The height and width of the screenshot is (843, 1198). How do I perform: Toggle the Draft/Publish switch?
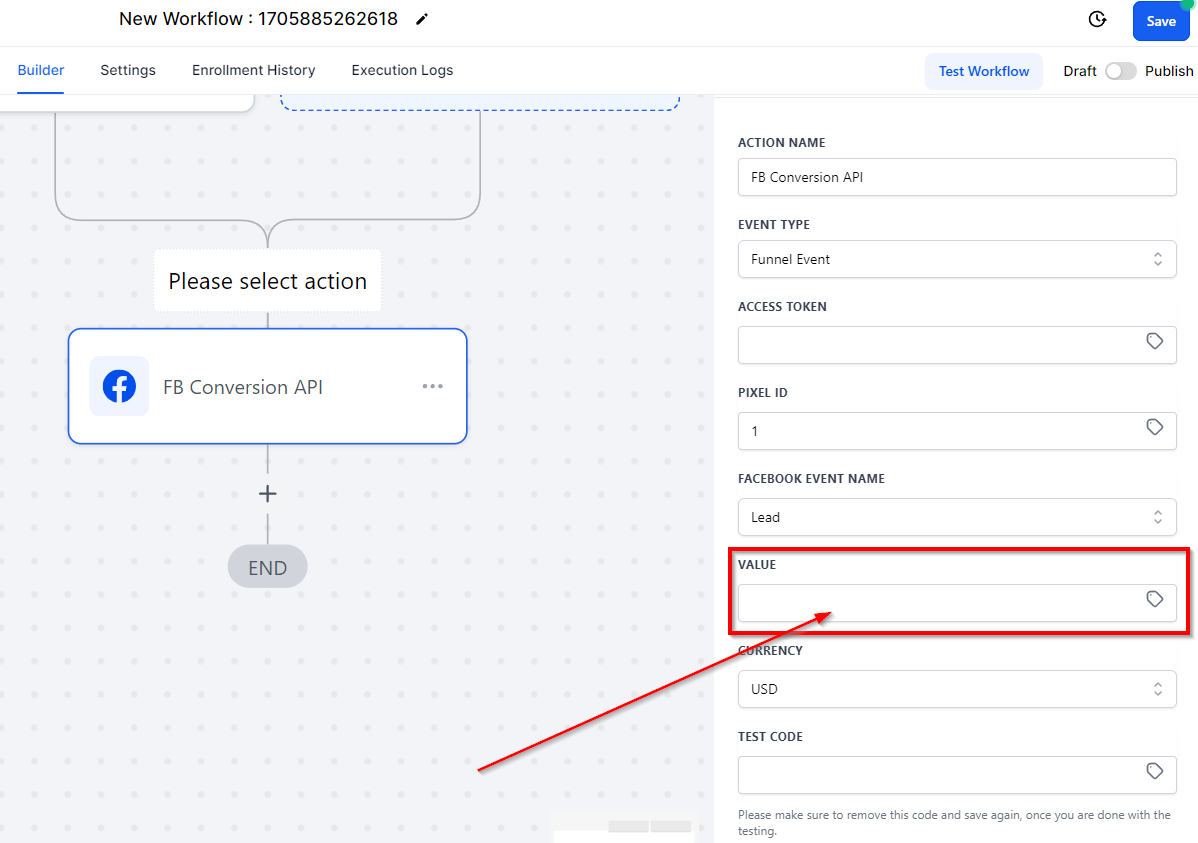[x=1120, y=71]
